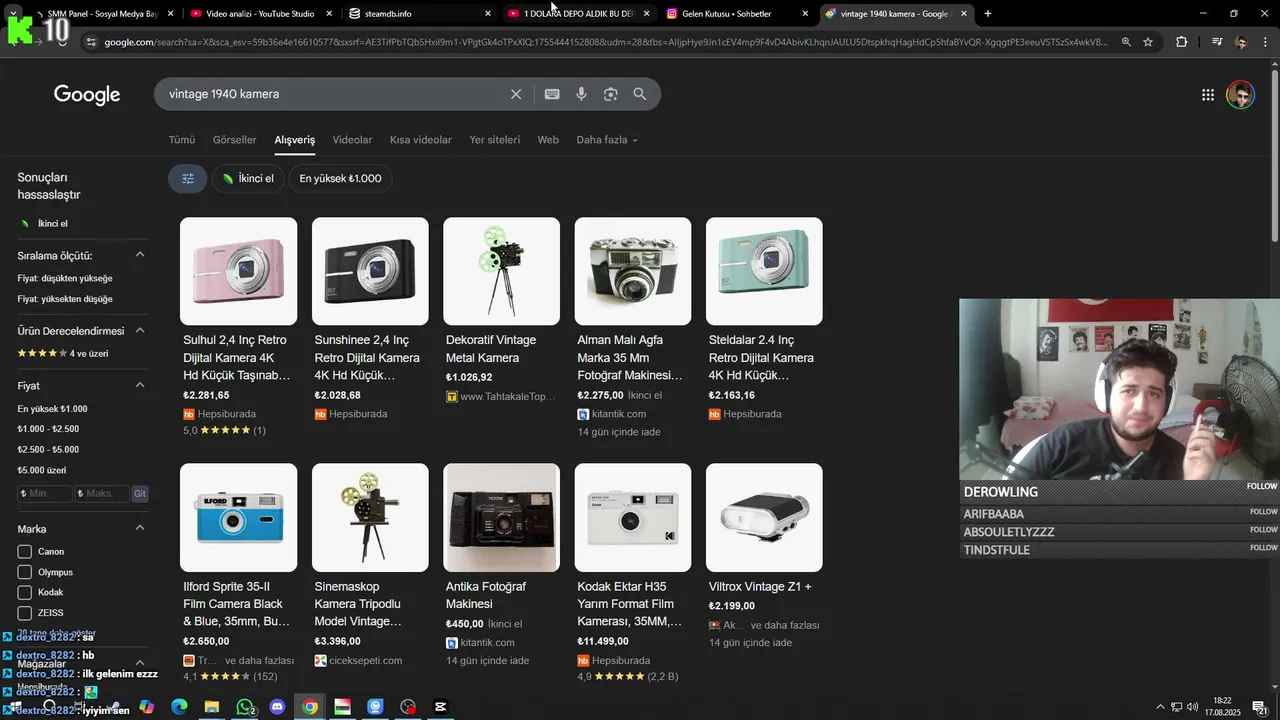Open Kodak Ektar H35 product image
The height and width of the screenshot is (720, 1280).
tap(632, 517)
